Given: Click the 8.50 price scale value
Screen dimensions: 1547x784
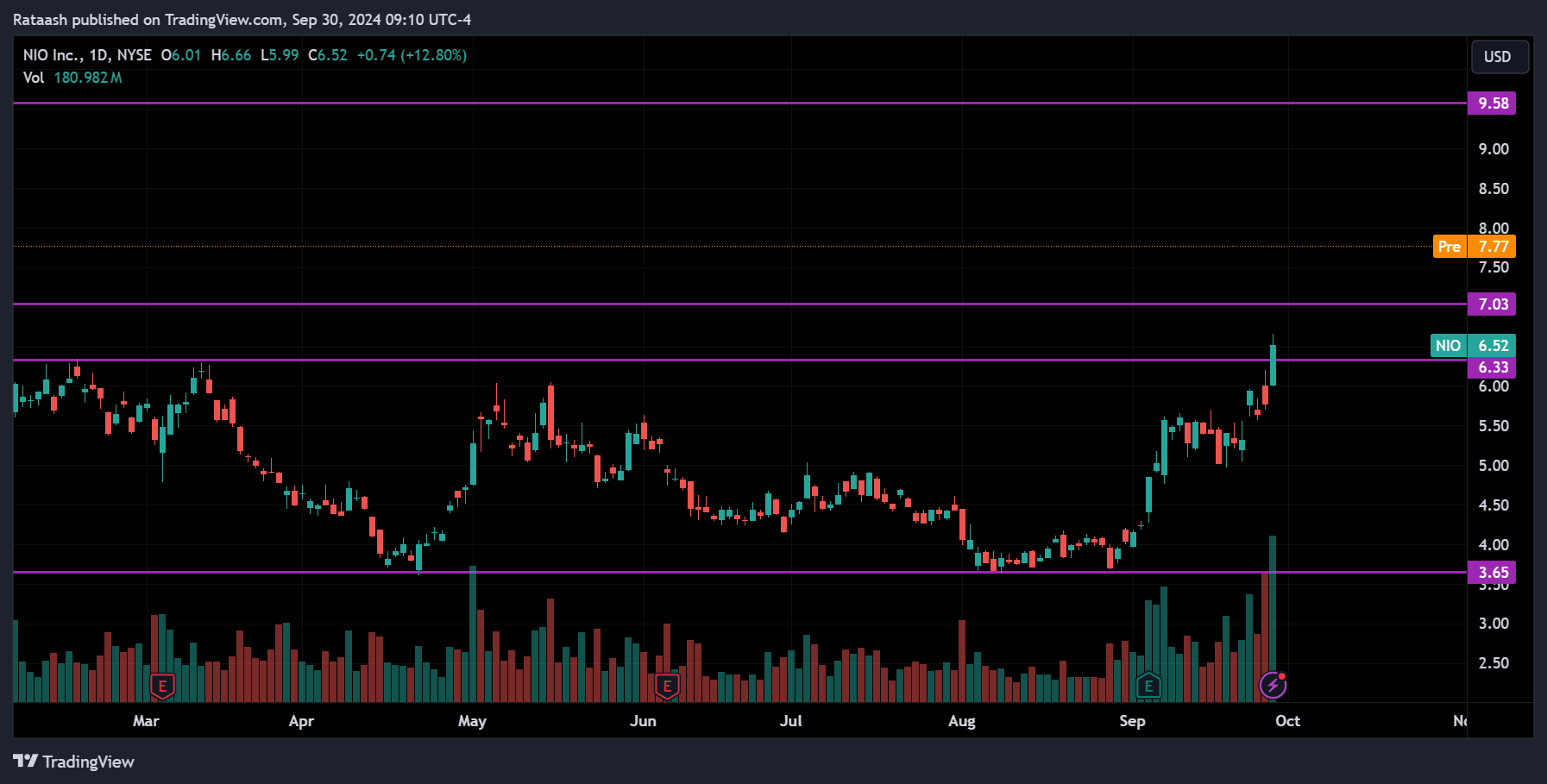Looking at the screenshot, I should pyautogui.click(x=1494, y=189).
